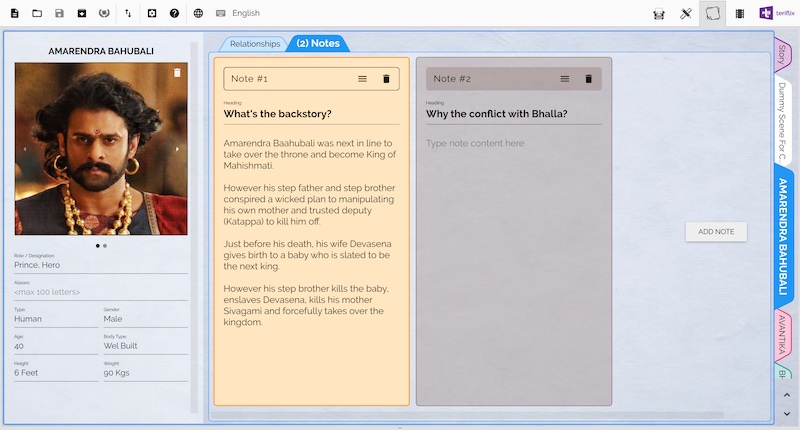The image size is (800, 430).
Task: Show next character photo with right arrow
Action: tap(177, 149)
